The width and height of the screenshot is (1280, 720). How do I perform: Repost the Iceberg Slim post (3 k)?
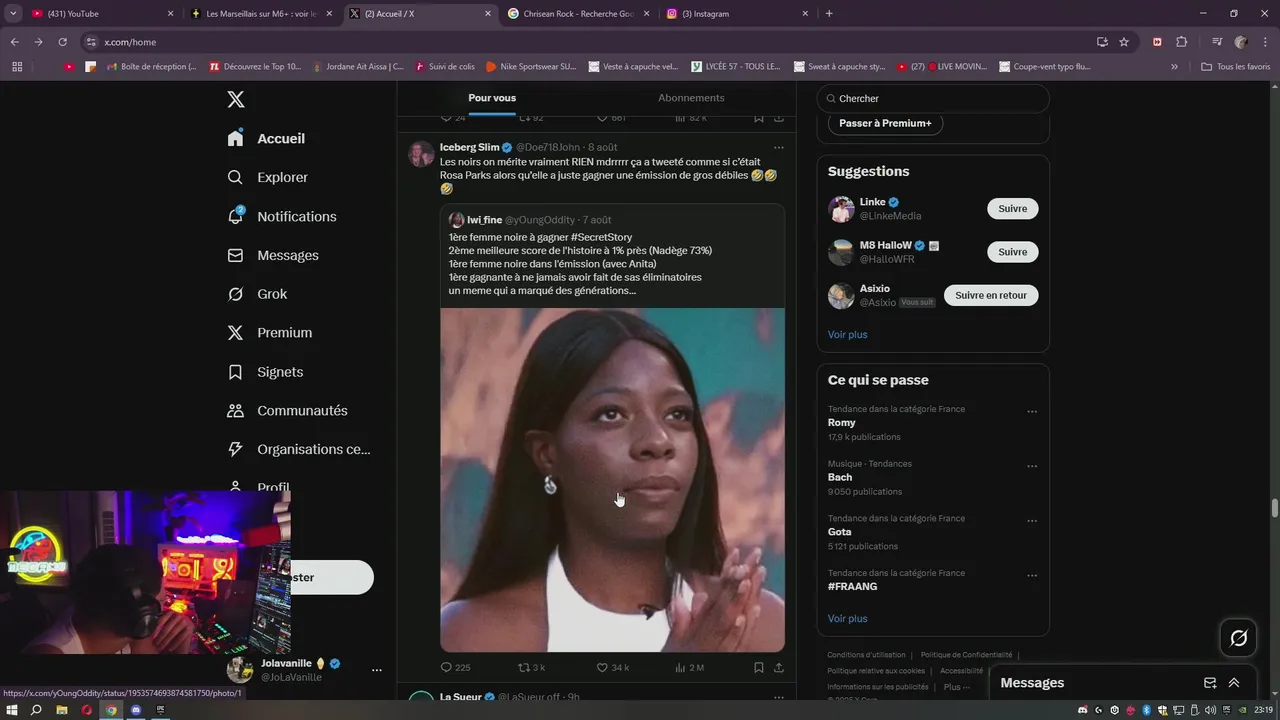point(531,667)
